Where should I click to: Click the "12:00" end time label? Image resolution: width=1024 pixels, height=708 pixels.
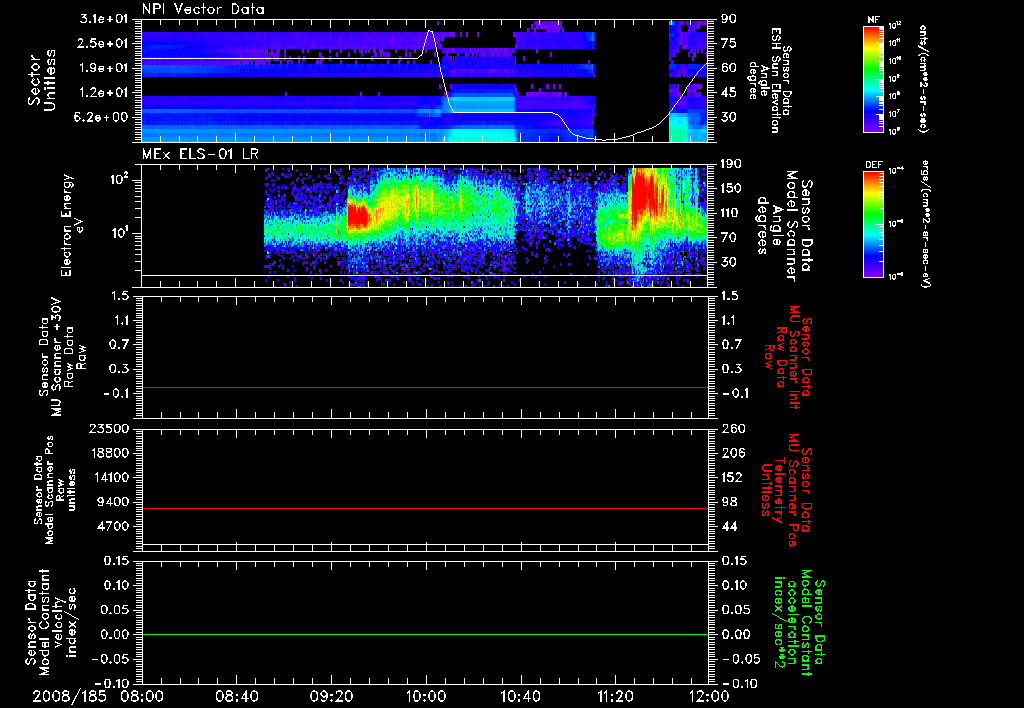710,696
